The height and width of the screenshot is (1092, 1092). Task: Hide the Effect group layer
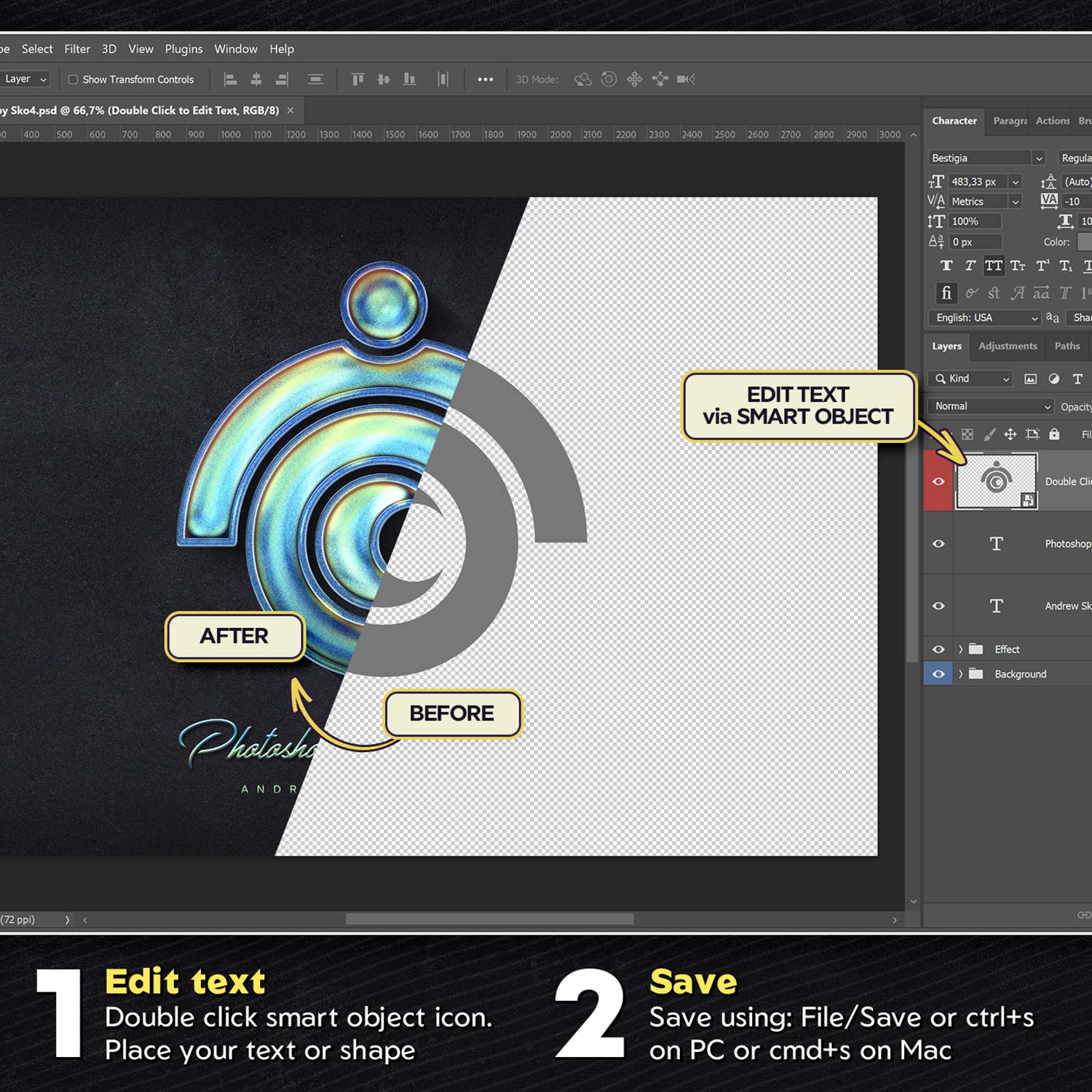tap(938, 649)
